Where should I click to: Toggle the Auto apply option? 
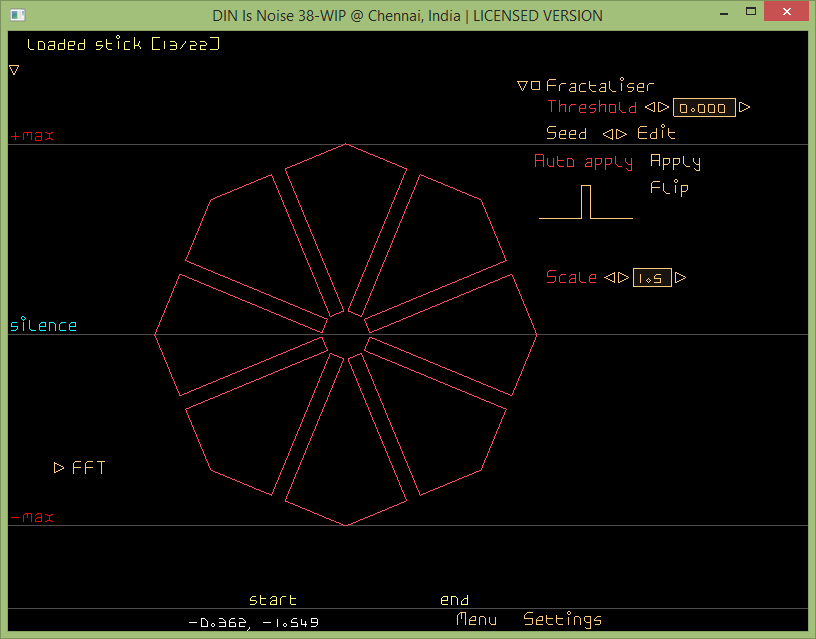tap(583, 162)
